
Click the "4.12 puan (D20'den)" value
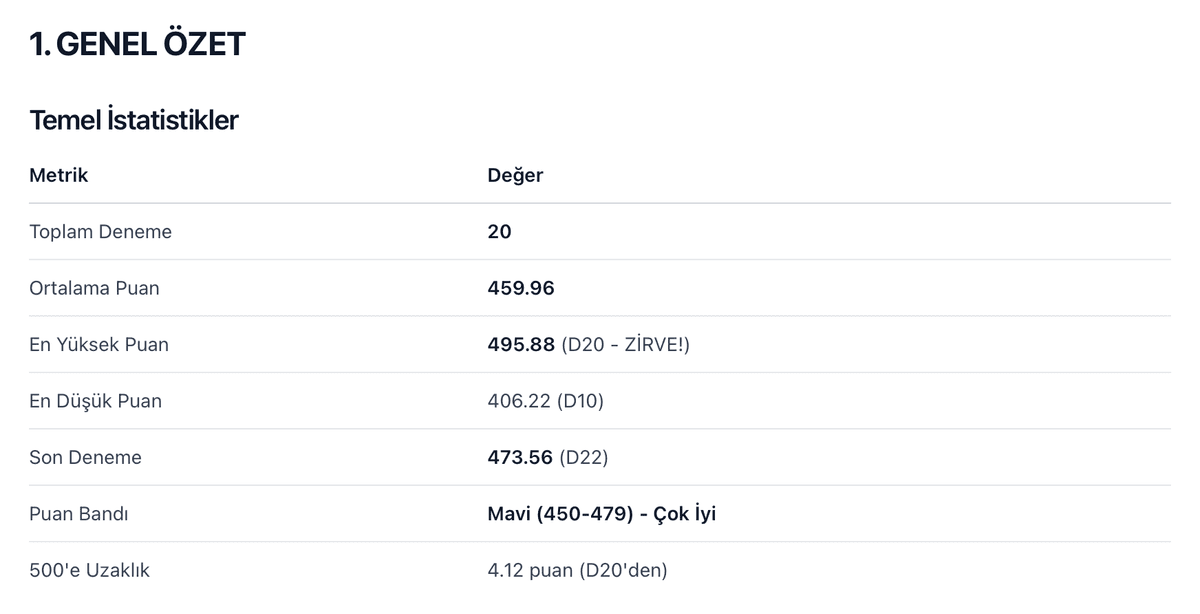tap(577, 571)
